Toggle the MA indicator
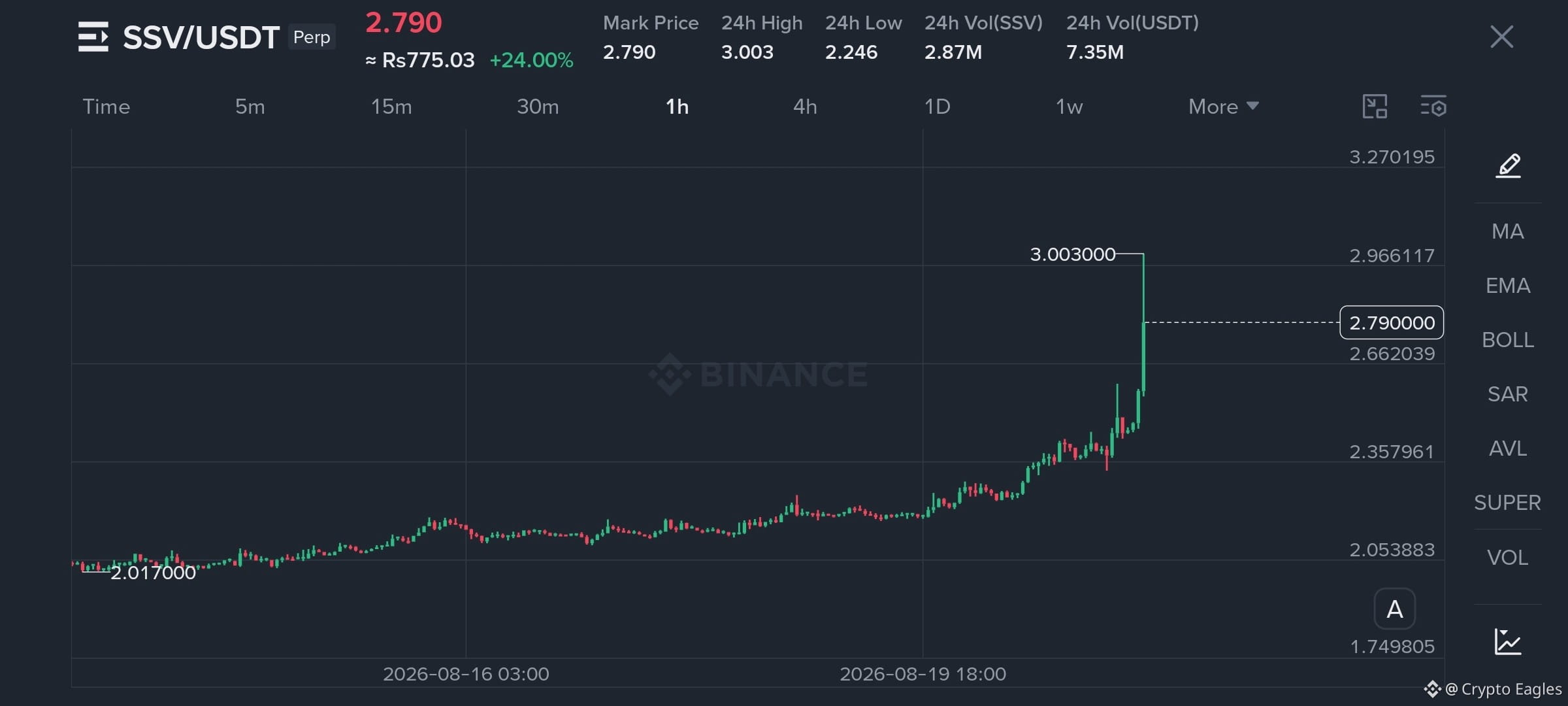Screen dimensions: 1568x706 click(x=1508, y=231)
